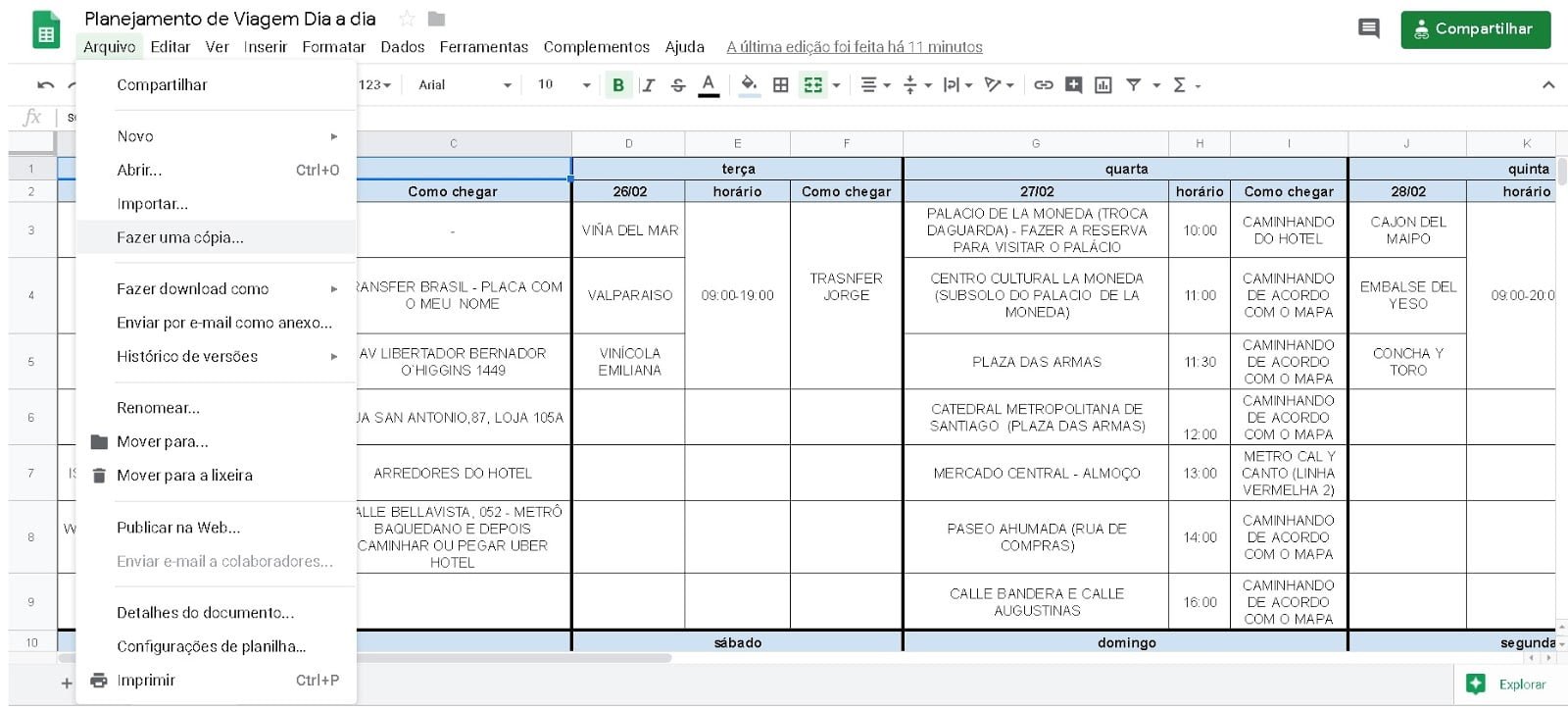
Task: Open Detalhes do documento...
Action: [217, 613]
